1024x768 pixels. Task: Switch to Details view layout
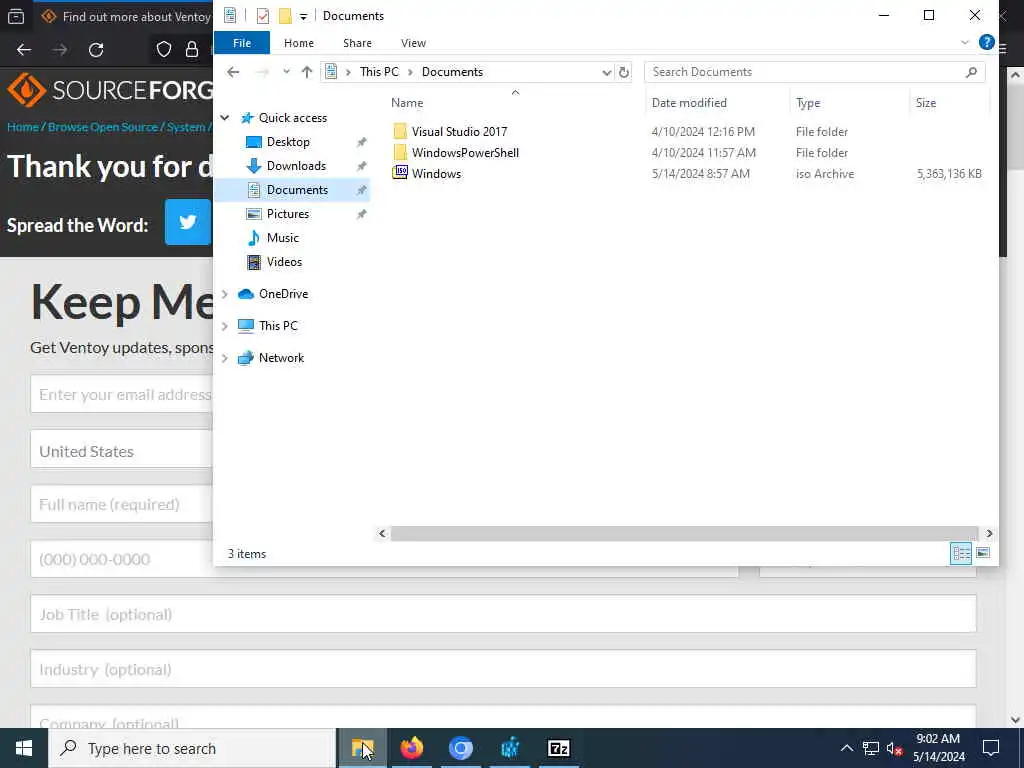pyautogui.click(x=961, y=554)
